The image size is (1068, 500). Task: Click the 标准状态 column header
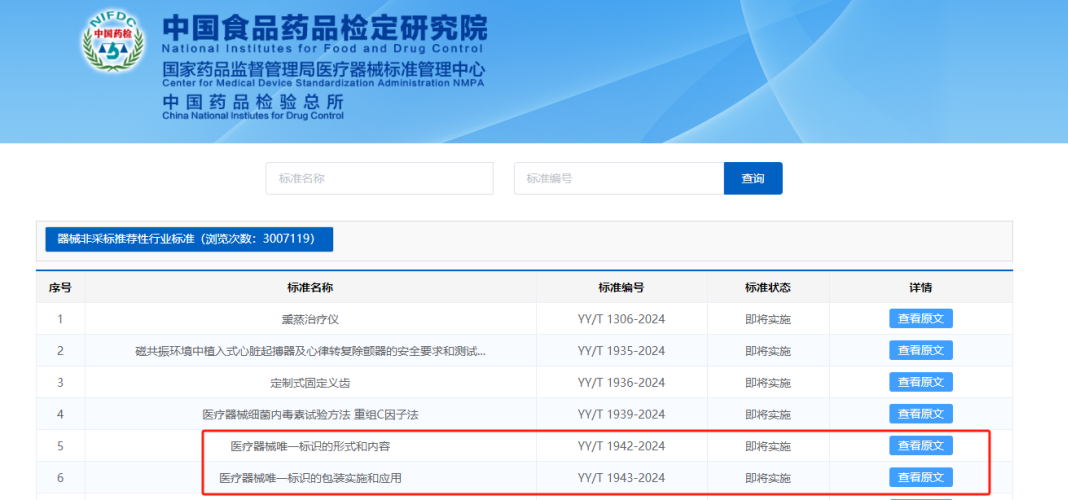767,288
